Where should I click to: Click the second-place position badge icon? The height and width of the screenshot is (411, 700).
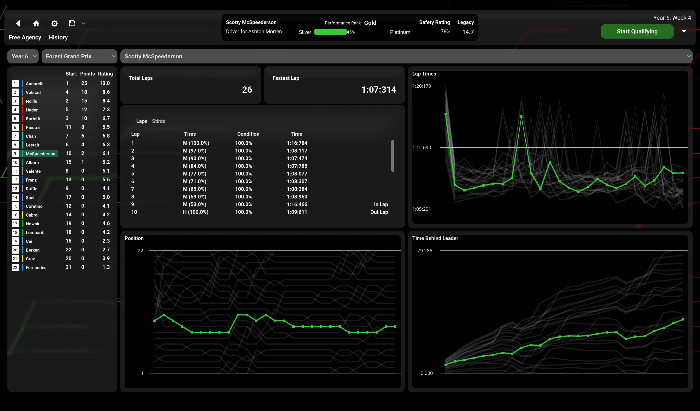pyautogui.click(x=15, y=92)
